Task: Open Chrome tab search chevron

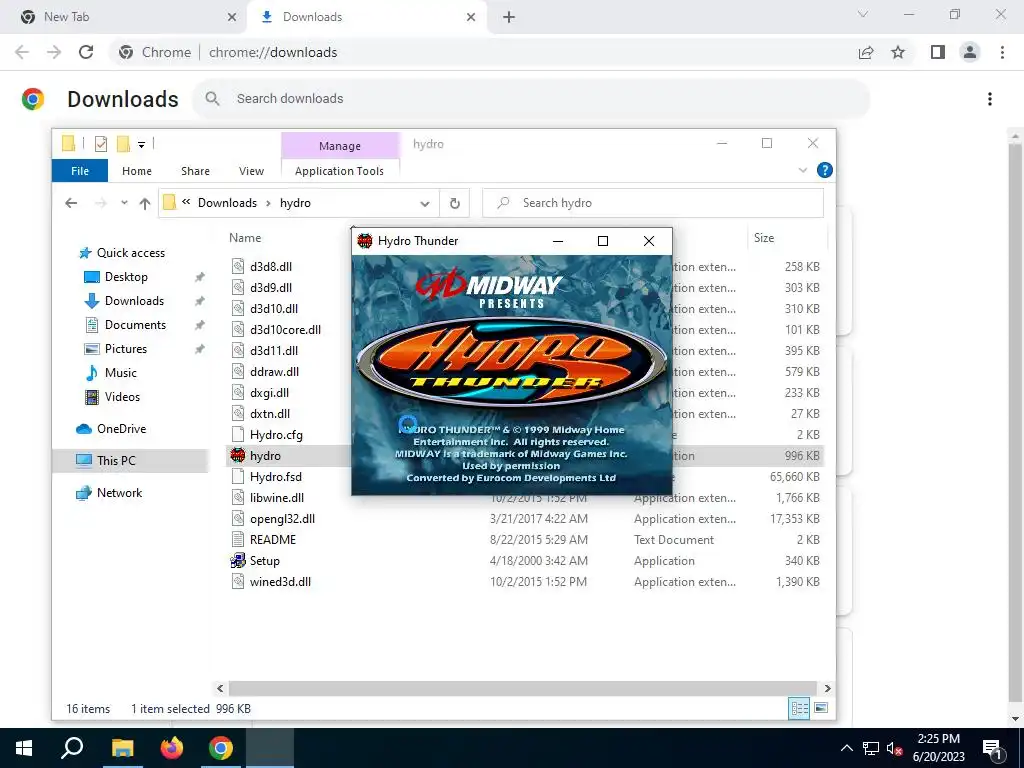Action: [863, 14]
